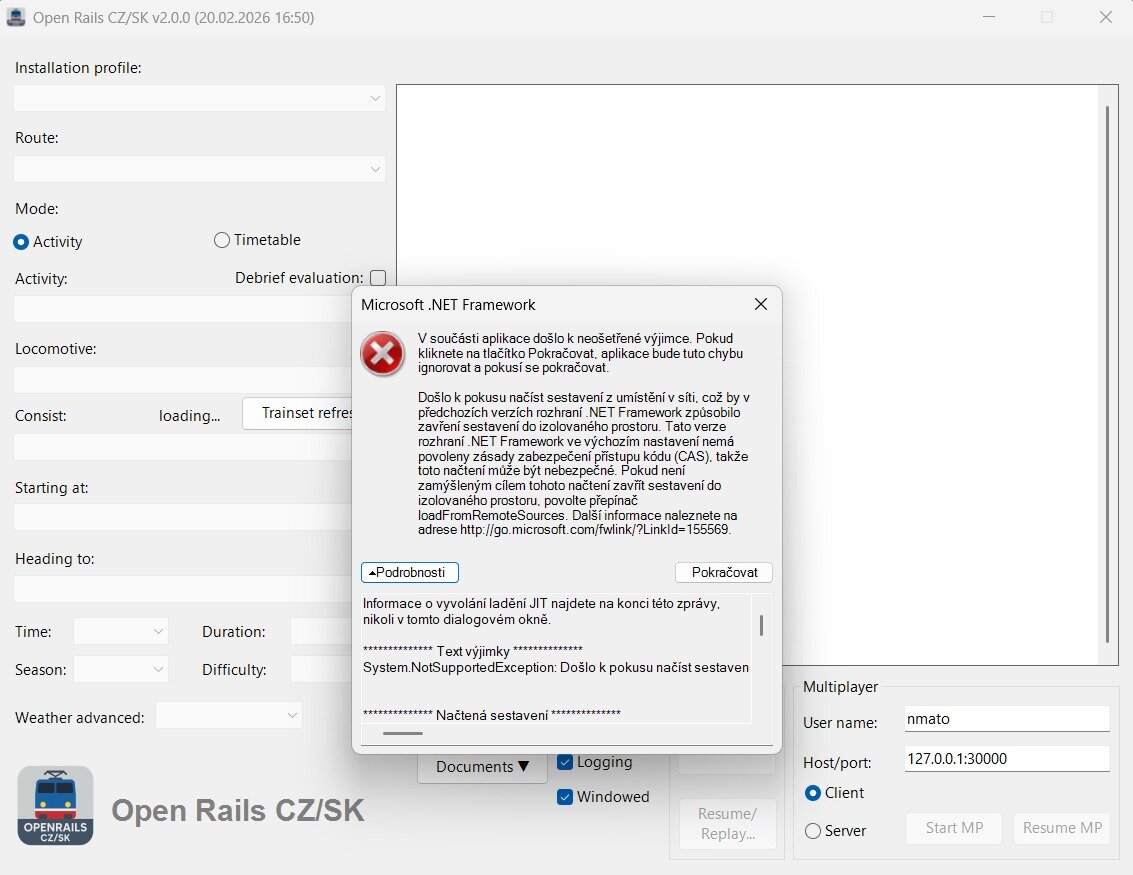Open the Installation profile dropdown
The image size is (1133, 875).
pos(200,98)
